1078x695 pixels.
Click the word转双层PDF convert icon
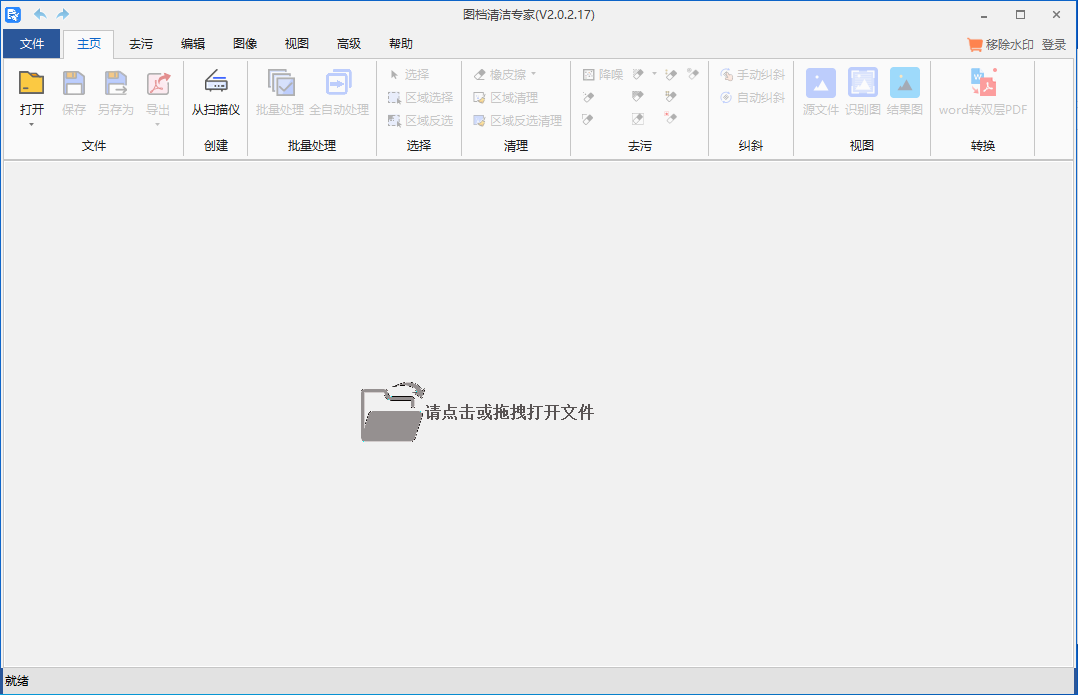[983, 83]
